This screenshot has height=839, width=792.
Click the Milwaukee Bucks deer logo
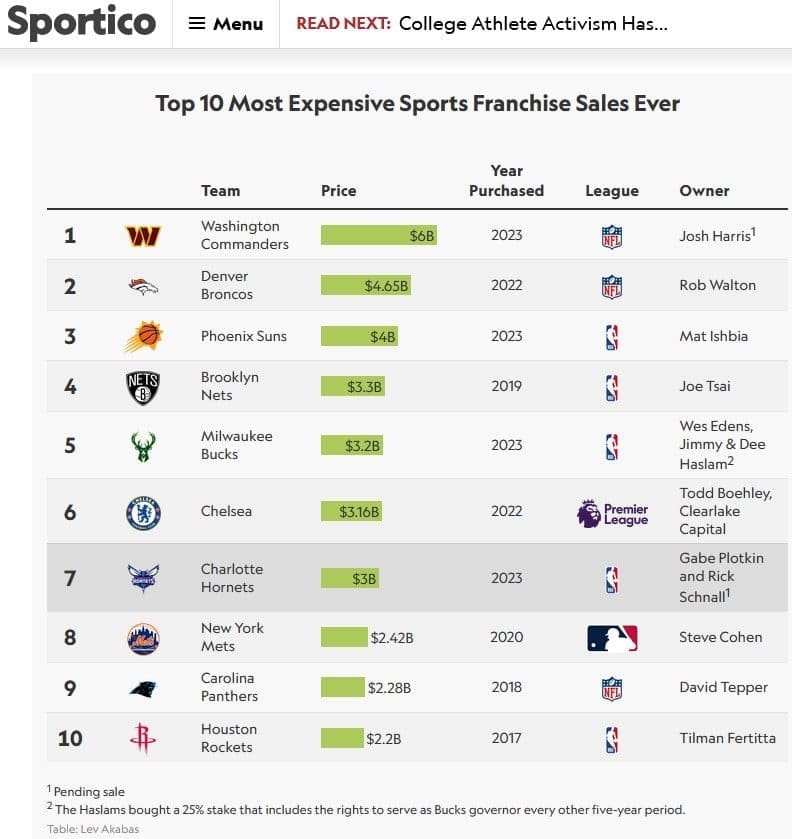(143, 446)
